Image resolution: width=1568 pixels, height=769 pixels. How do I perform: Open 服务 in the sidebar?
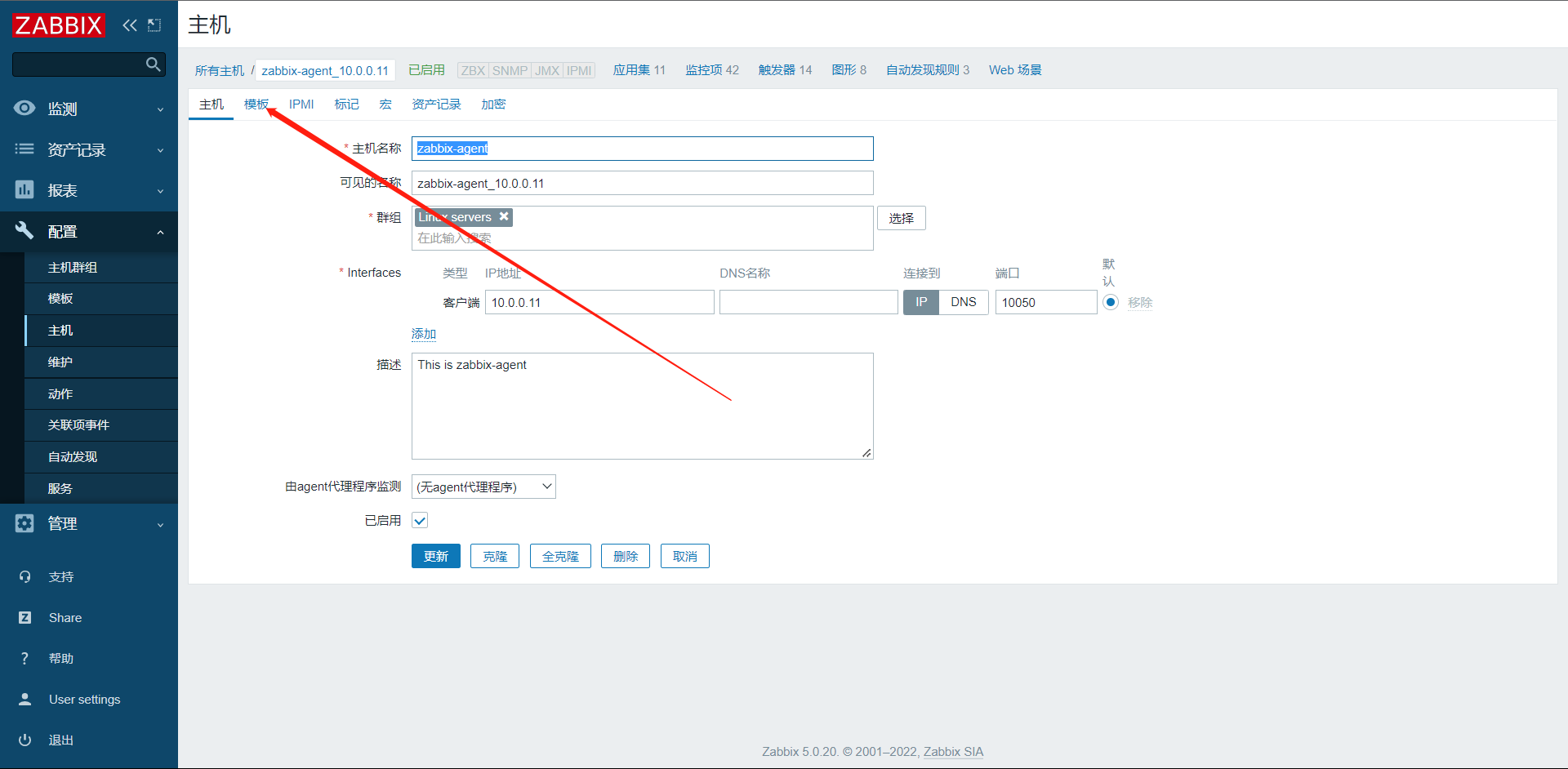[101, 488]
